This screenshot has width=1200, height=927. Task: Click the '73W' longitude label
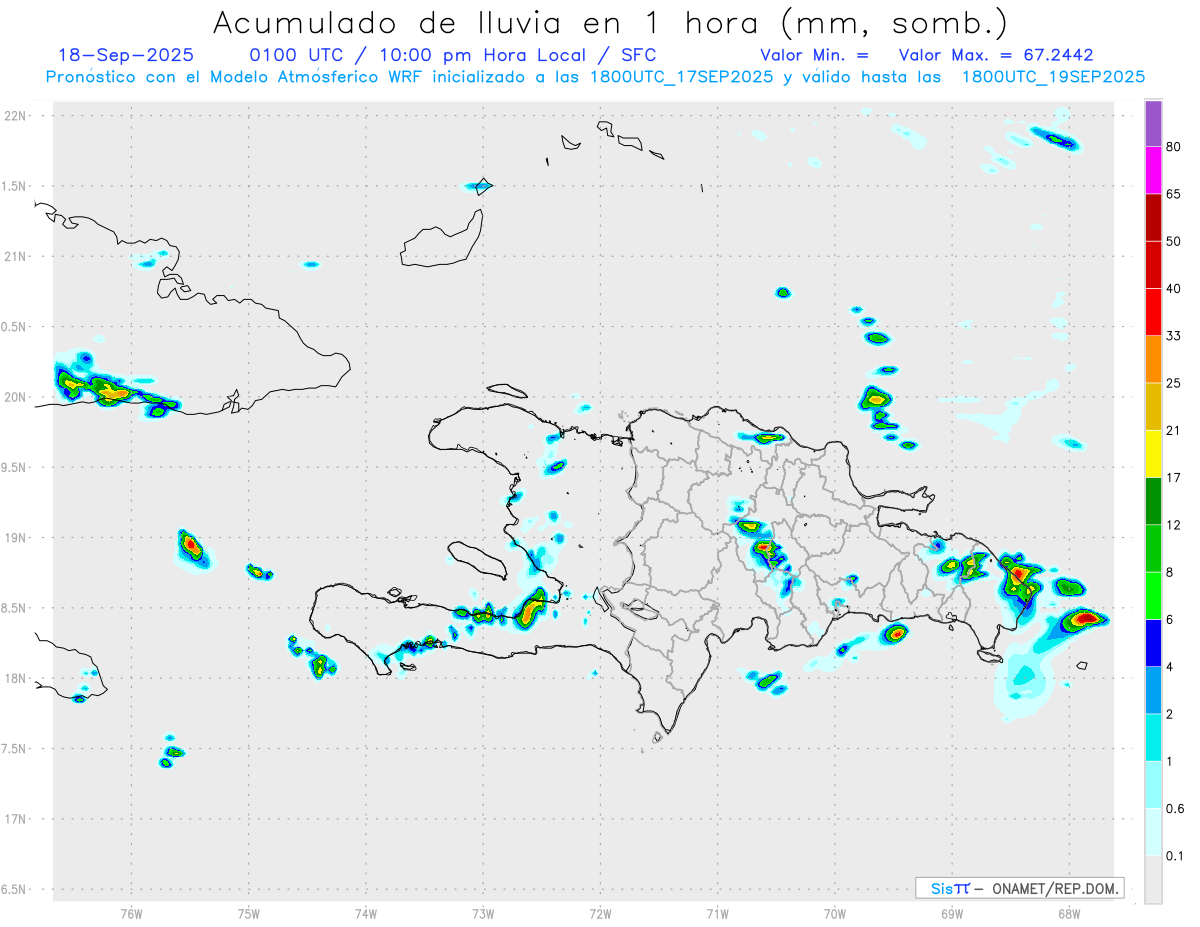(x=483, y=913)
